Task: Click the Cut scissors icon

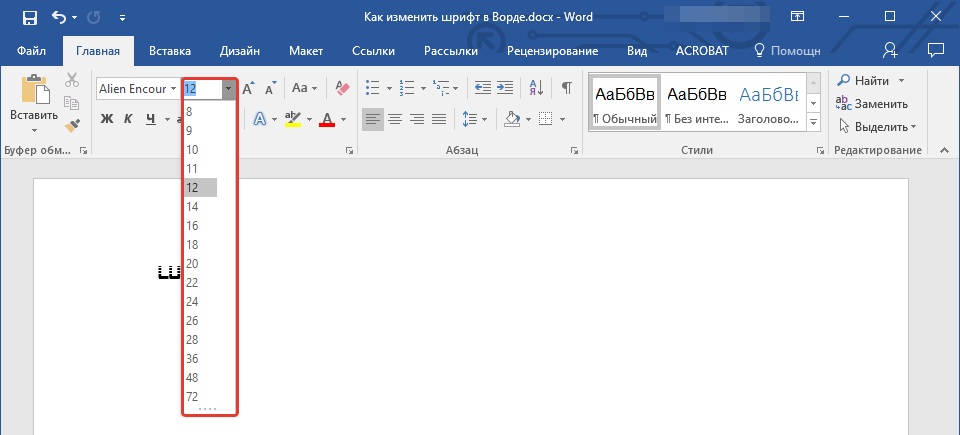Action: pos(72,81)
